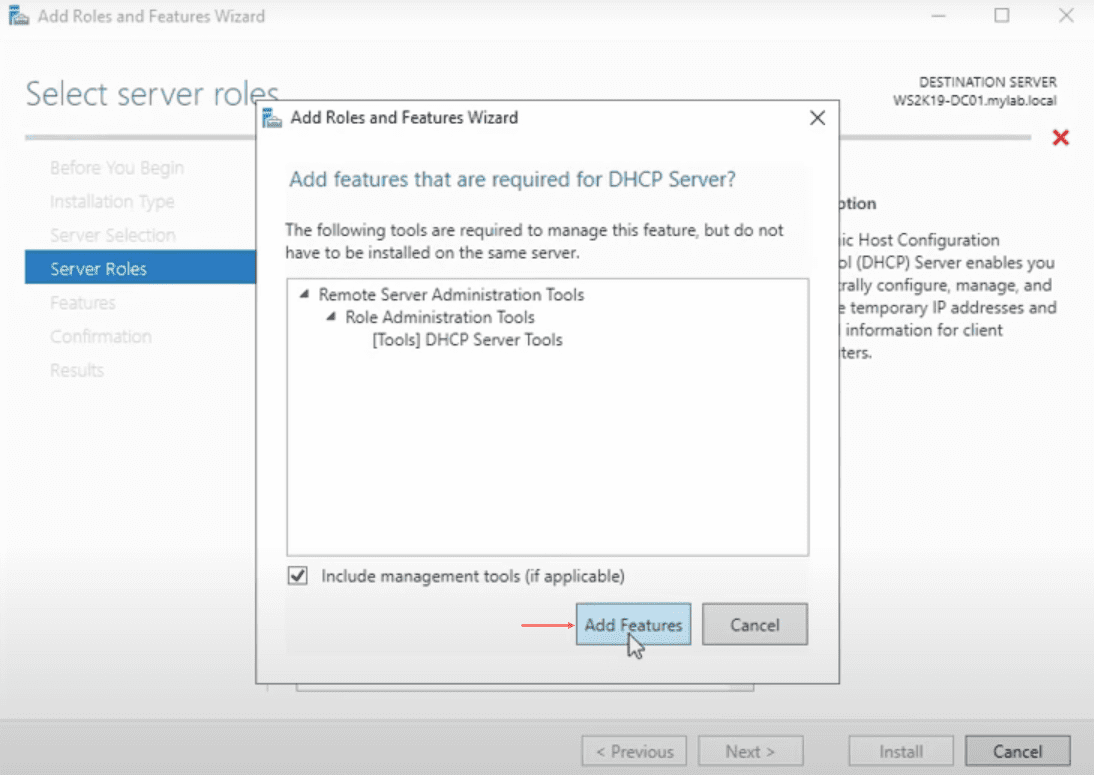Click the Install button
This screenshot has width=1094, height=775.
coord(899,751)
